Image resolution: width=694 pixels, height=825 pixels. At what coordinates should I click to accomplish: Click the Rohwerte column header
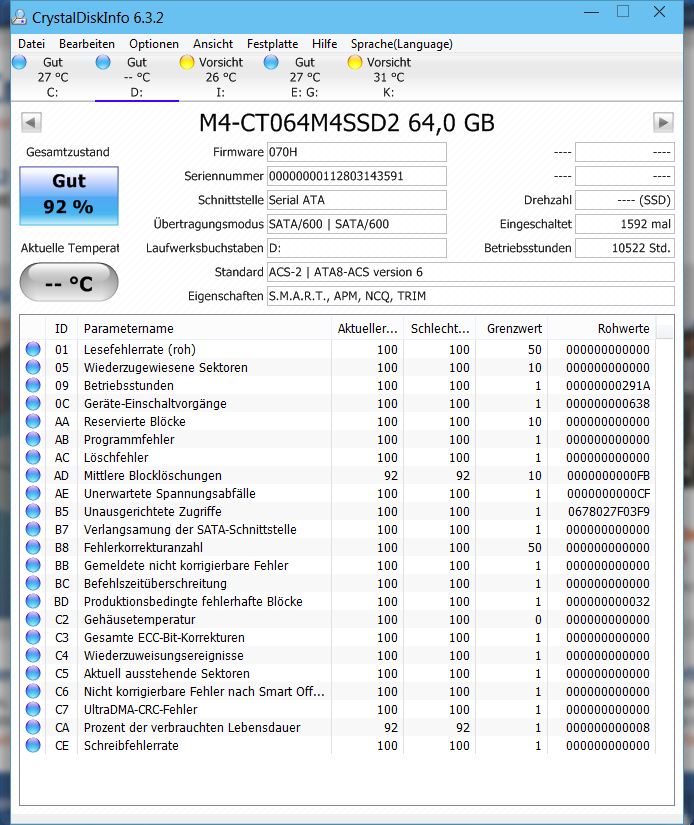tap(601, 329)
